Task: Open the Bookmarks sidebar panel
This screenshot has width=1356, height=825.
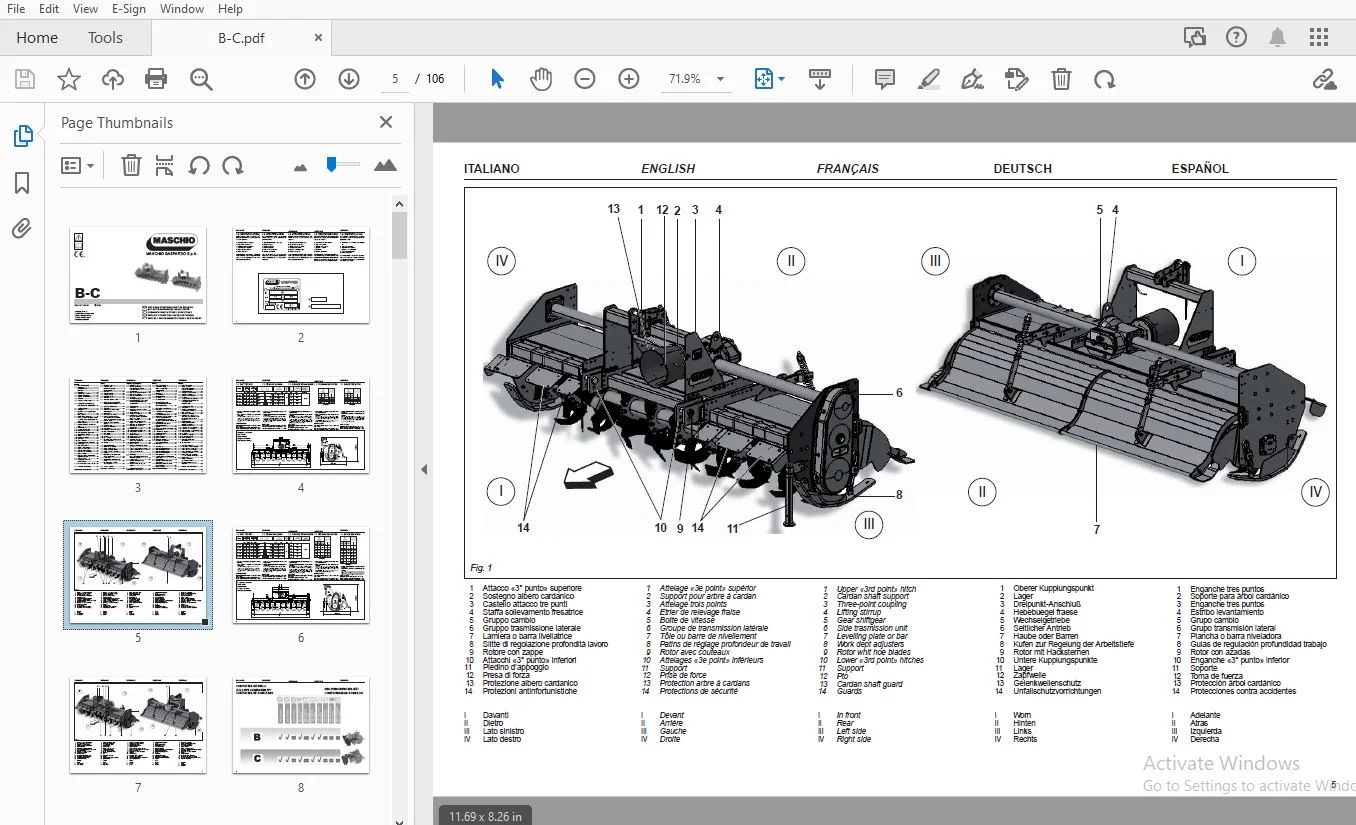Action: point(22,183)
